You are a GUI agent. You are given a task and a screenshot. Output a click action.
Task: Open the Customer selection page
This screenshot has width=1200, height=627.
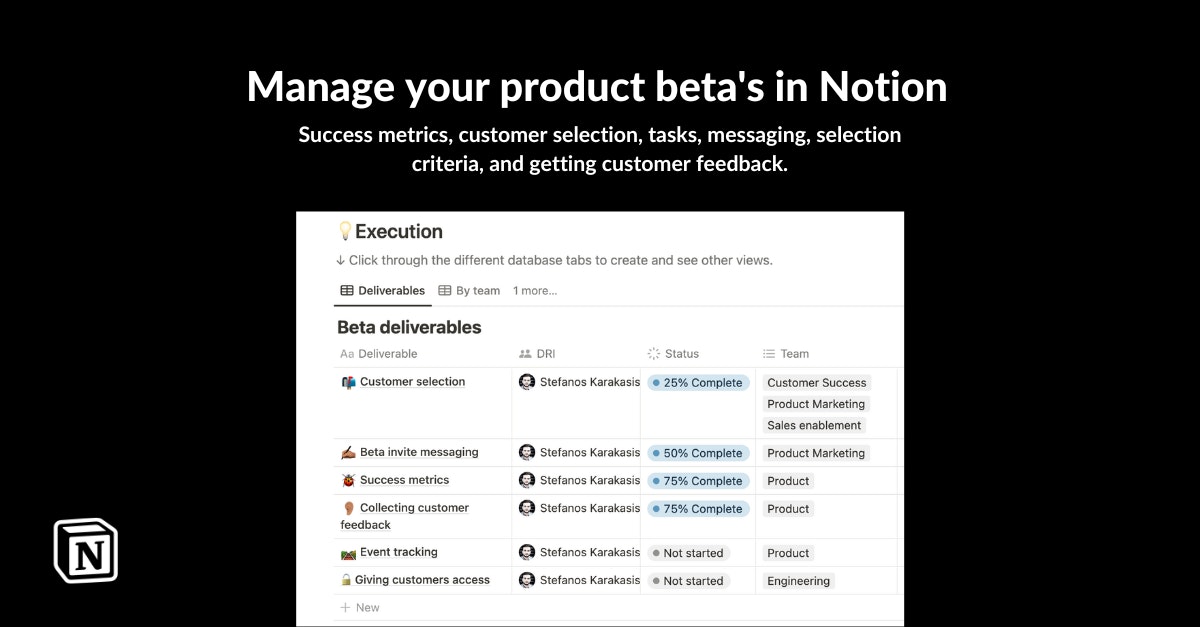[x=412, y=382]
